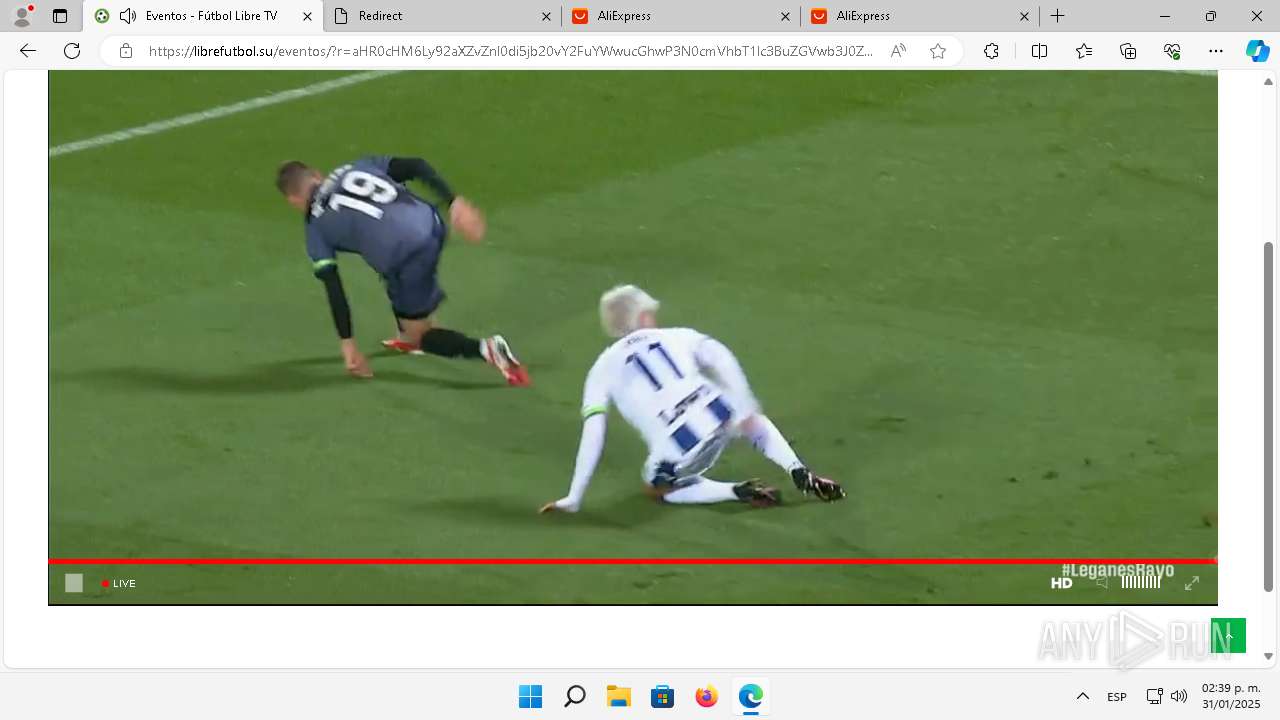Switch to the Redirect tab
The height and width of the screenshot is (720, 1280).
(x=443, y=16)
